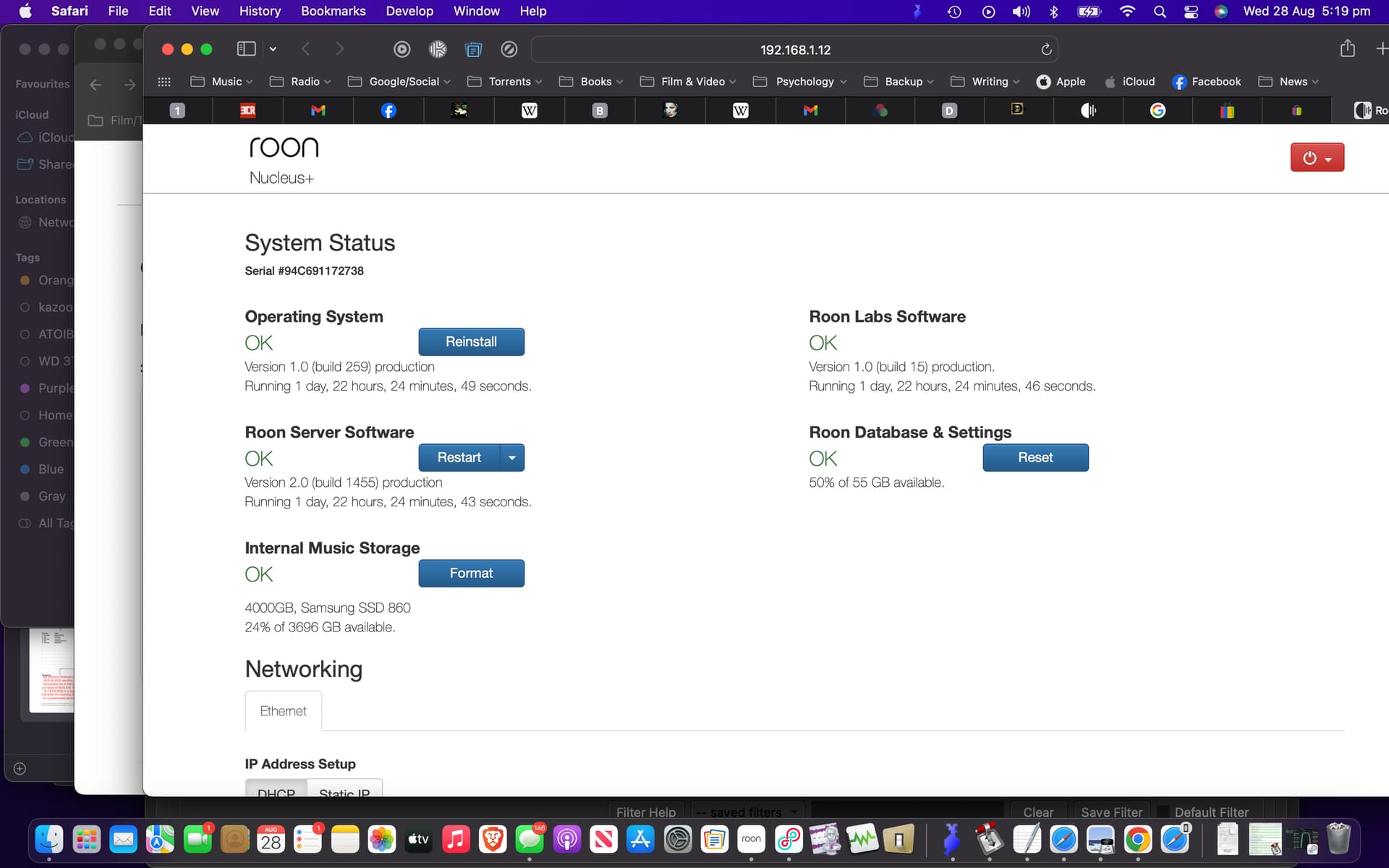Image resolution: width=1389 pixels, height=868 pixels.
Task: Toggle the Safari sidebar icon
Action: (x=246, y=49)
